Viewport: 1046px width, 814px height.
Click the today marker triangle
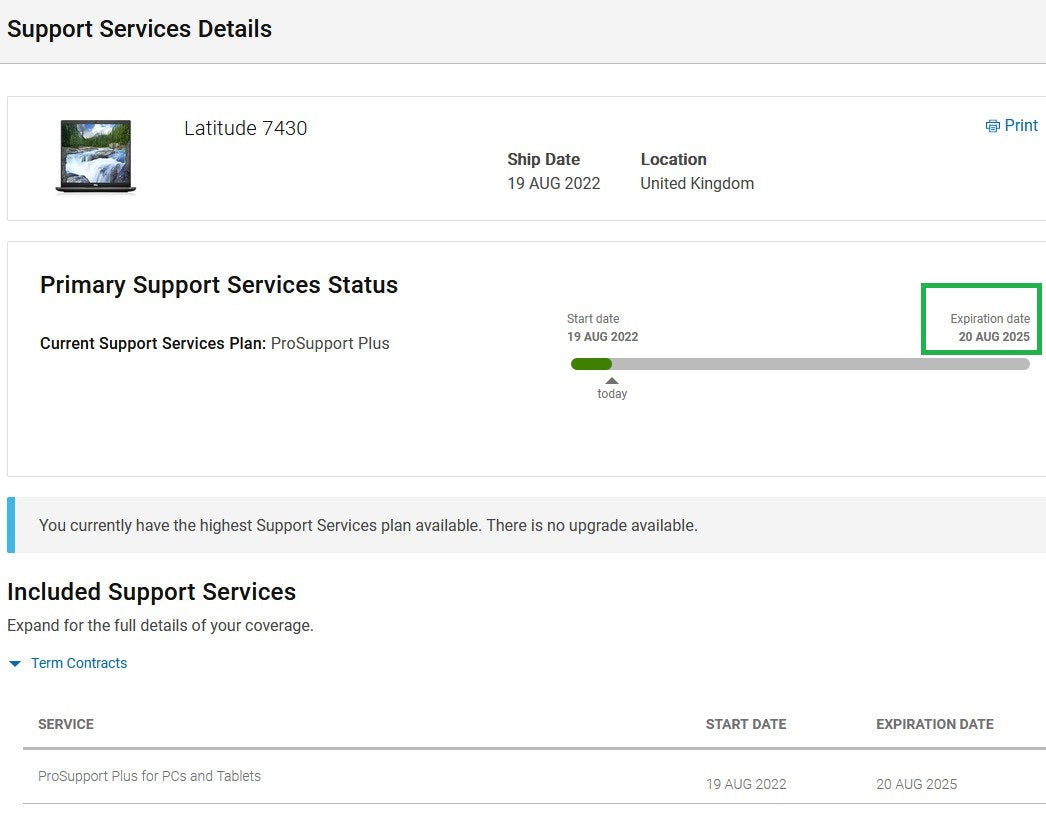pyautogui.click(x=612, y=381)
